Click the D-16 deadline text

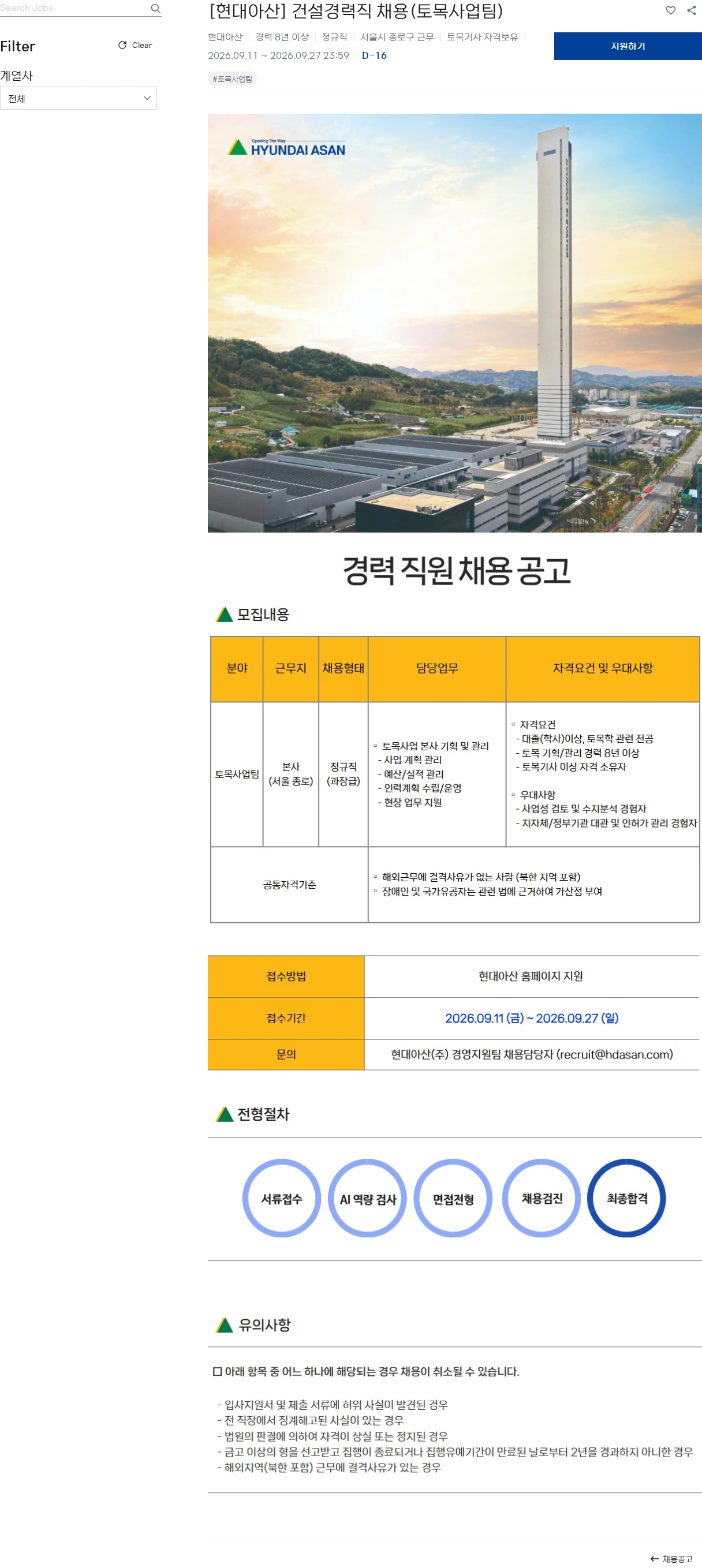(x=375, y=55)
